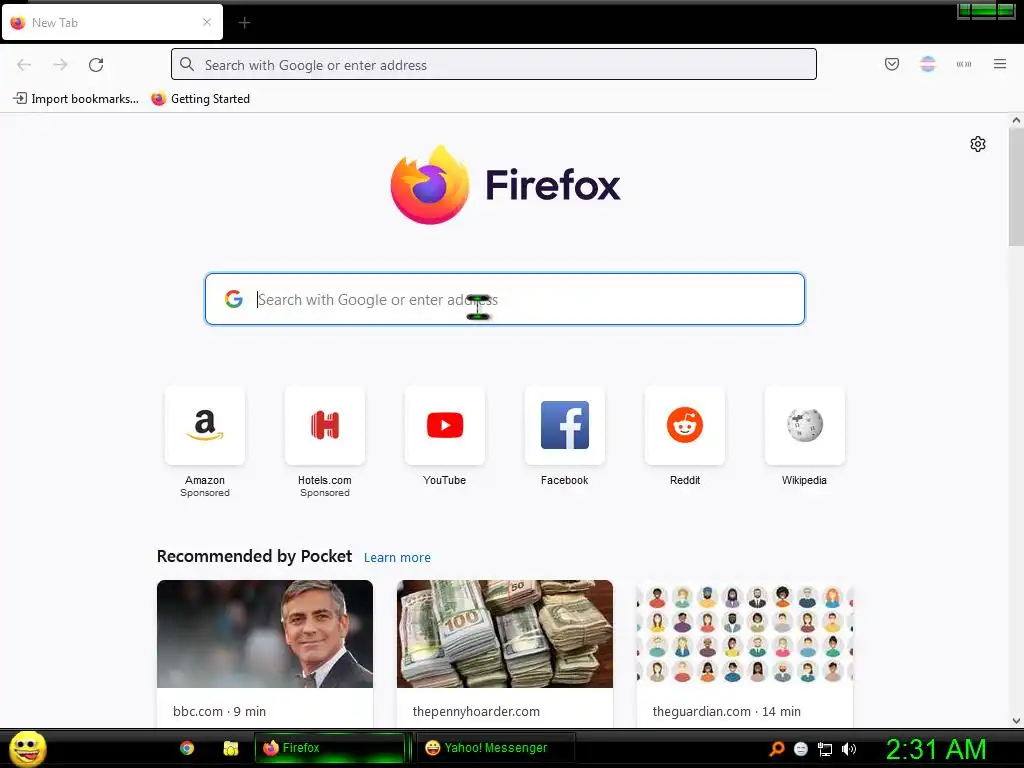This screenshot has height=768, width=1024.
Task: Click the speaker volume tray icon
Action: click(849, 749)
